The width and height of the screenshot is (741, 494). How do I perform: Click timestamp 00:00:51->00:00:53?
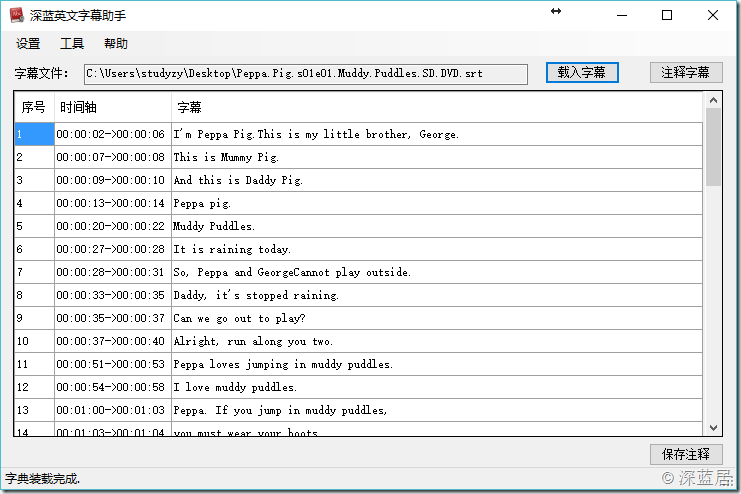point(111,364)
